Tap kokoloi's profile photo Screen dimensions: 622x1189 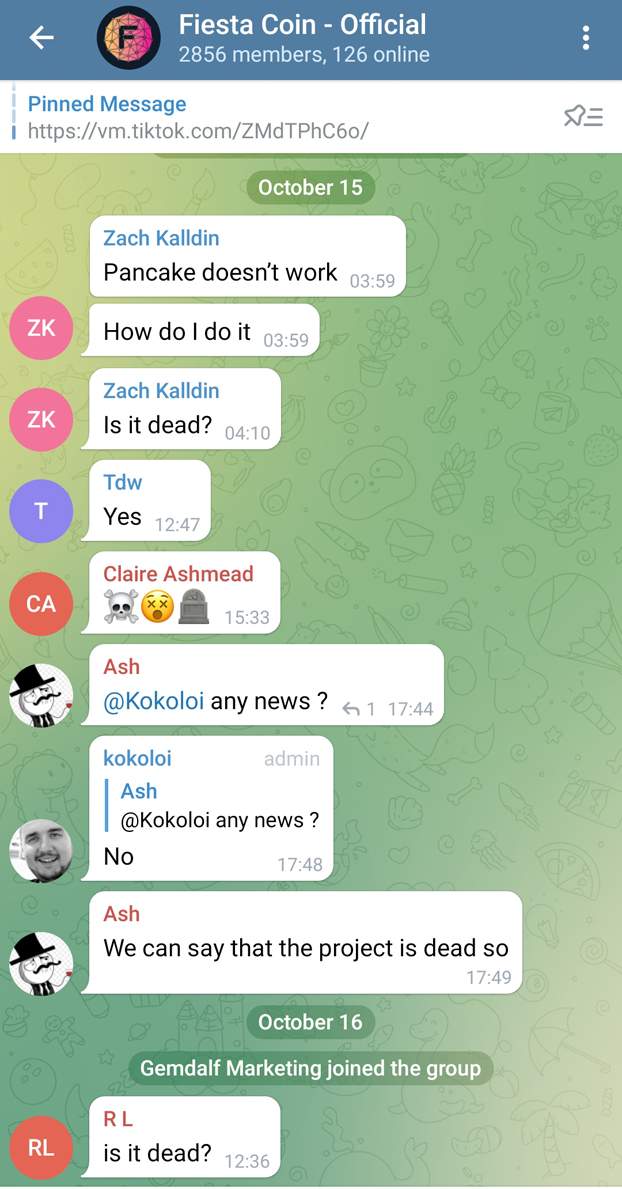[x=41, y=851]
